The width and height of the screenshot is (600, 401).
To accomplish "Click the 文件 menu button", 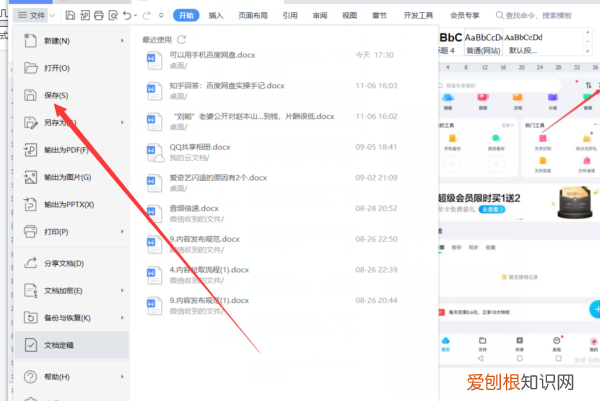I will (x=32, y=15).
